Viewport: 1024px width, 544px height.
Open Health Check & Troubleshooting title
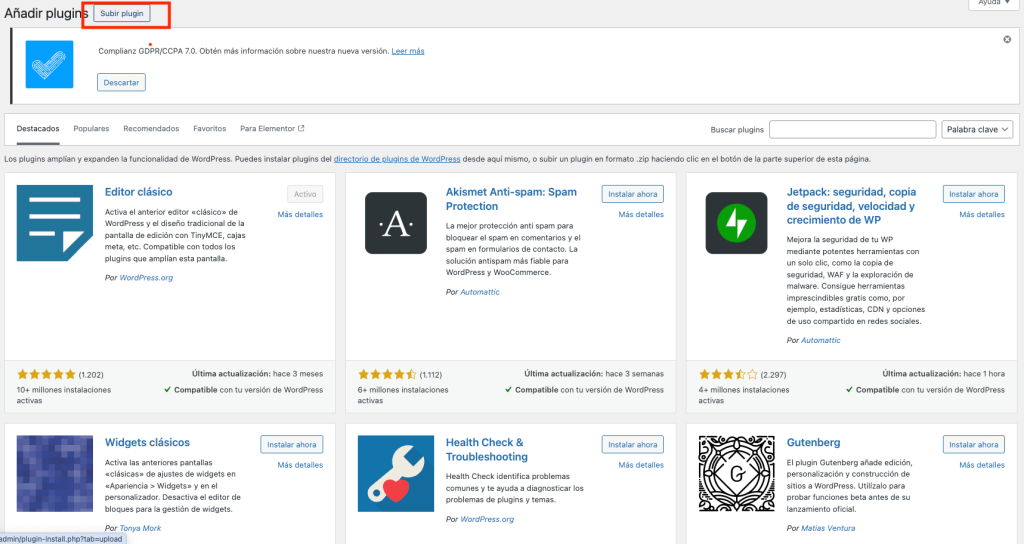[x=487, y=449]
